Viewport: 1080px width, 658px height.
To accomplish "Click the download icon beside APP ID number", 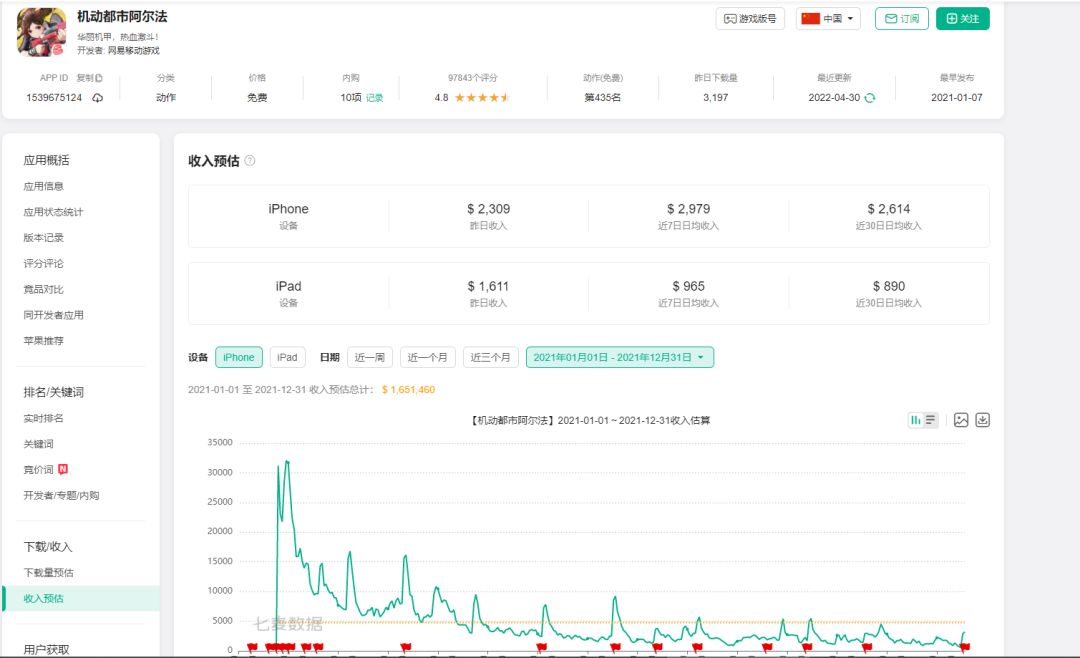I will 98,98.
